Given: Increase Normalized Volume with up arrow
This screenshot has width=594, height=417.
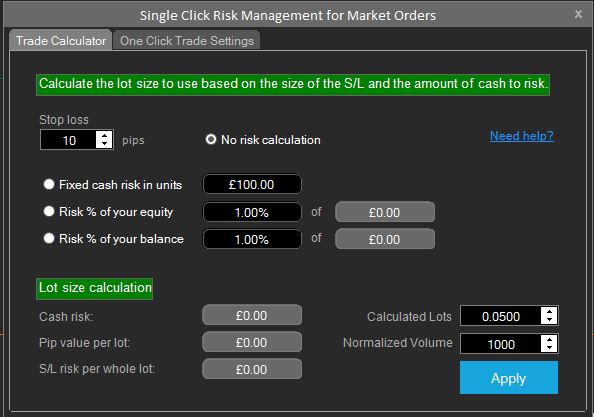Looking at the screenshot, I should (x=549, y=340).
